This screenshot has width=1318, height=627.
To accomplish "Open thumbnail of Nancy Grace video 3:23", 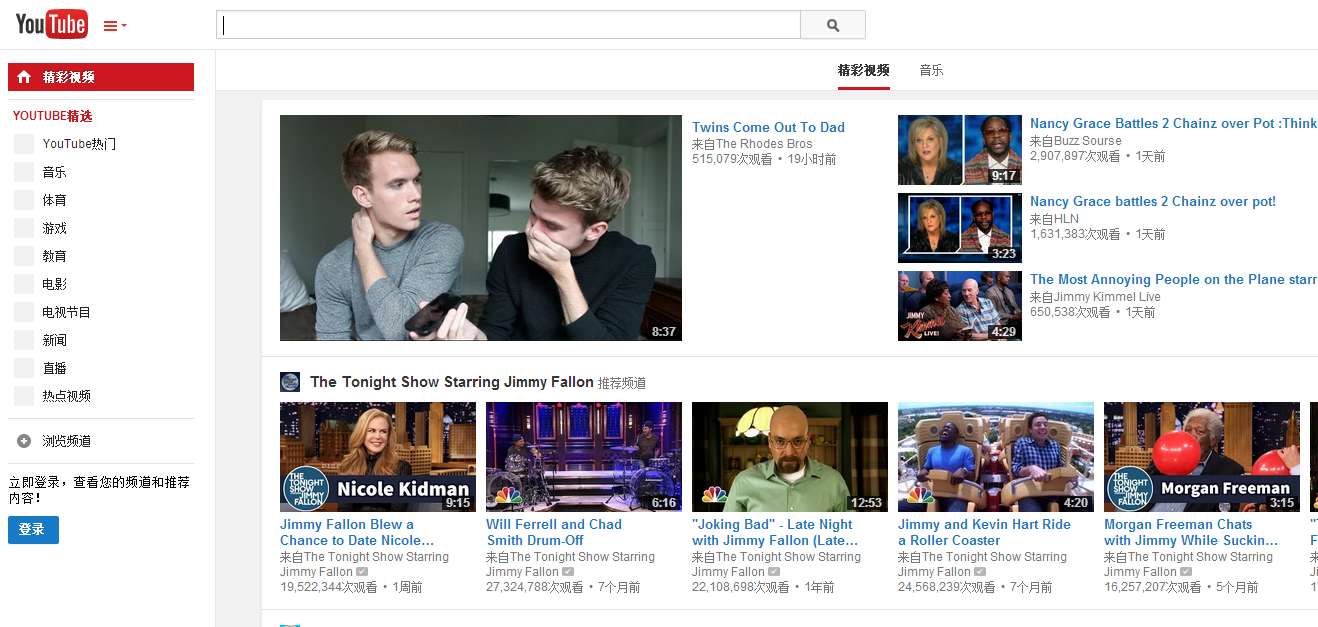I will pos(960,228).
